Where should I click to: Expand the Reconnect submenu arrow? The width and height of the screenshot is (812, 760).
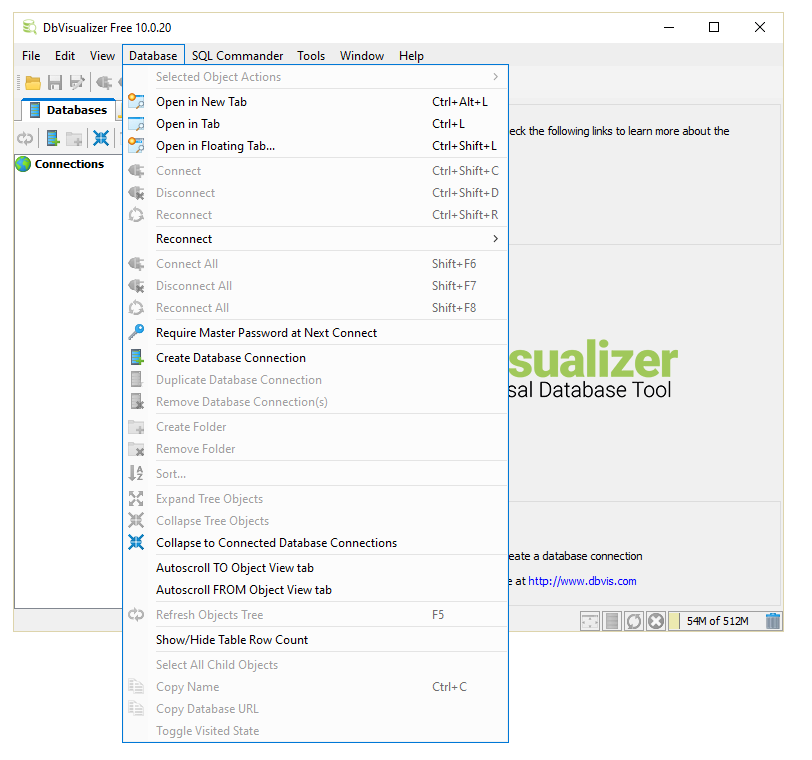(496, 238)
